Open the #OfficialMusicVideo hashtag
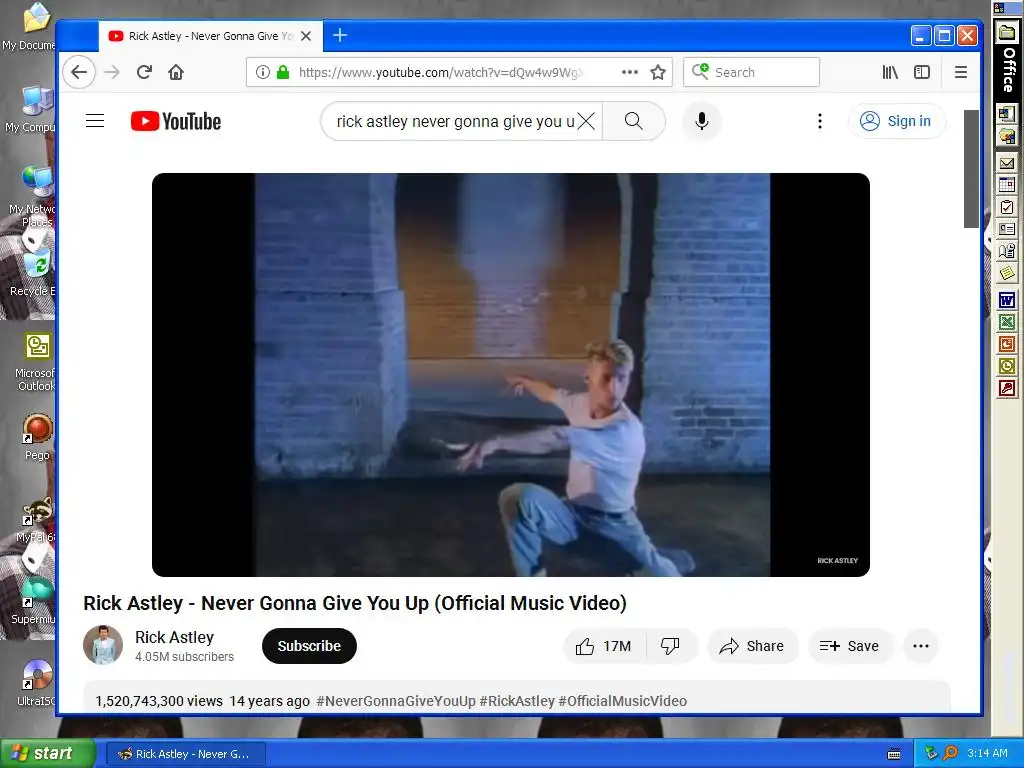The image size is (1024, 768). click(x=622, y=701)
